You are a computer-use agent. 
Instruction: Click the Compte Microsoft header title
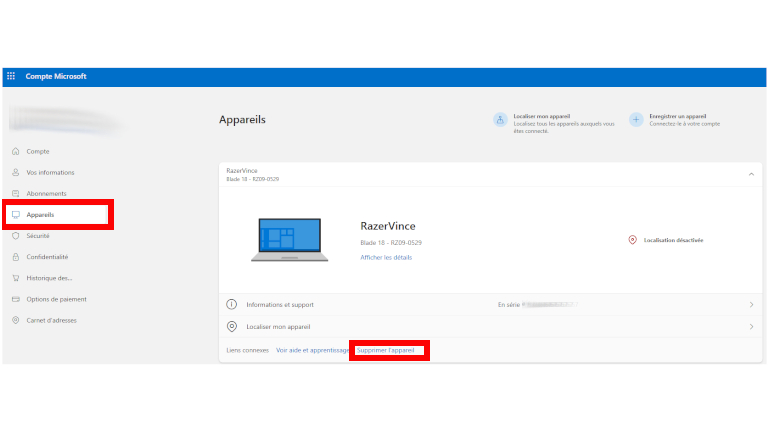[x=56, y=76]
